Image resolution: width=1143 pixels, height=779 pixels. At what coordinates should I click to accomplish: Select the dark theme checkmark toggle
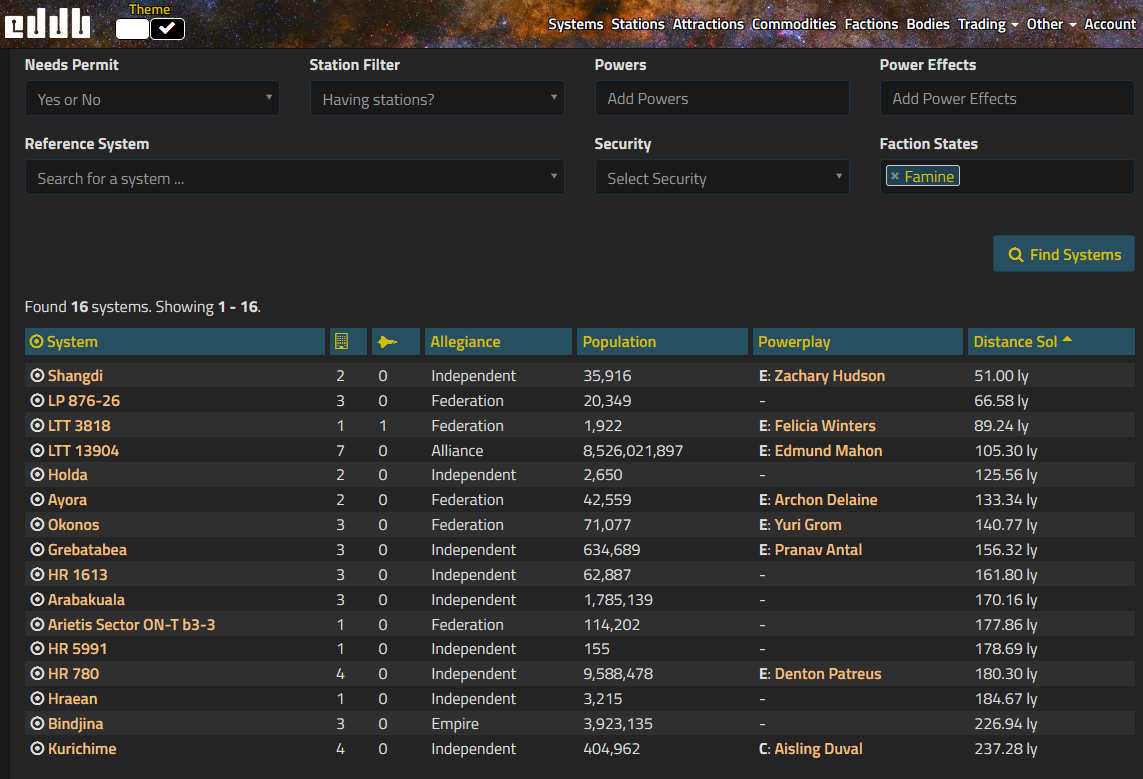pyautogui.click(x=168, y=29)
